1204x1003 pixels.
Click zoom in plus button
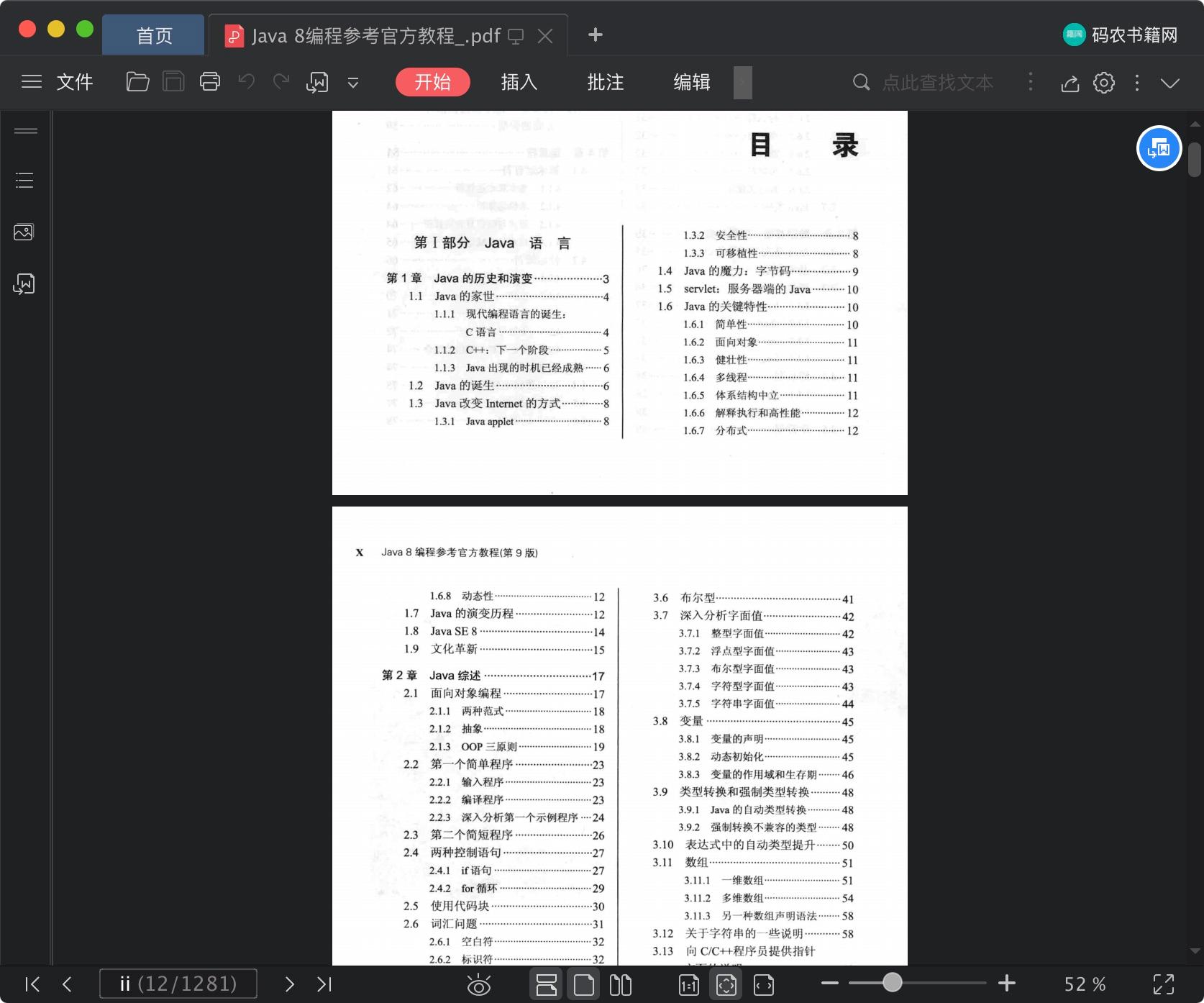click(1007, 983)
